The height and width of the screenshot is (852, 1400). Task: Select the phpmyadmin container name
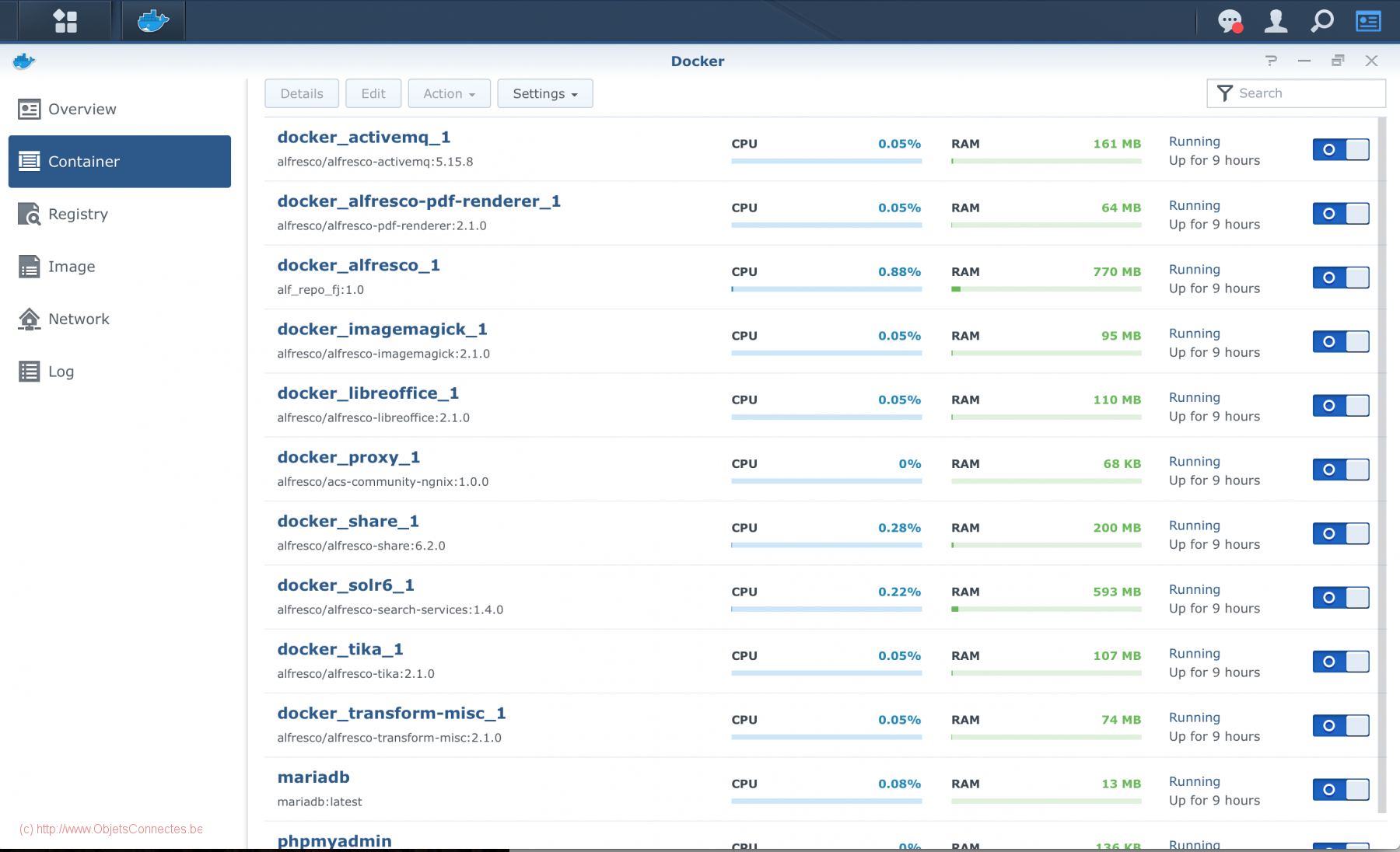(334, 841)
